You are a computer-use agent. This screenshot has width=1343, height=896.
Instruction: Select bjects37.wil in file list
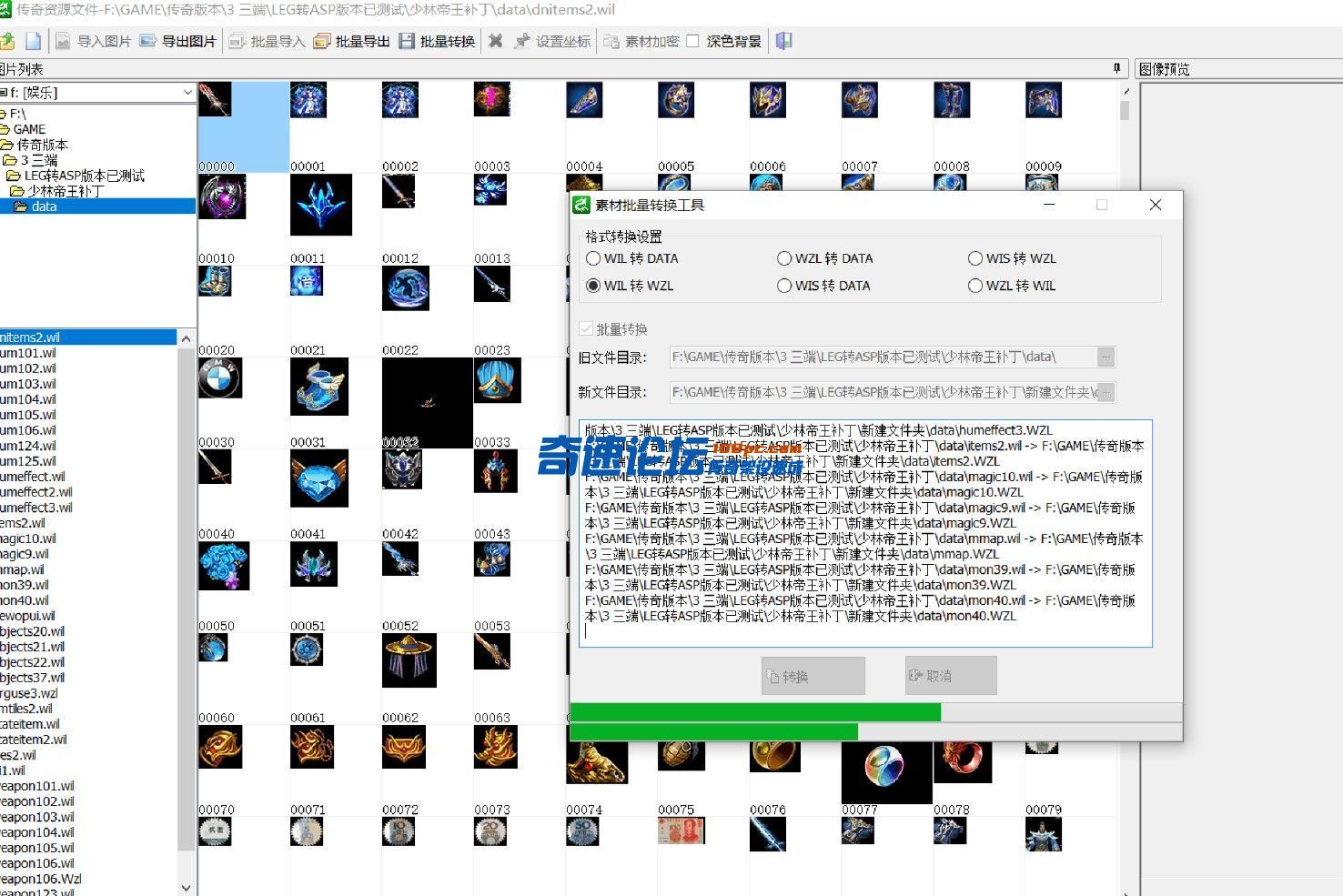(33, 678)
